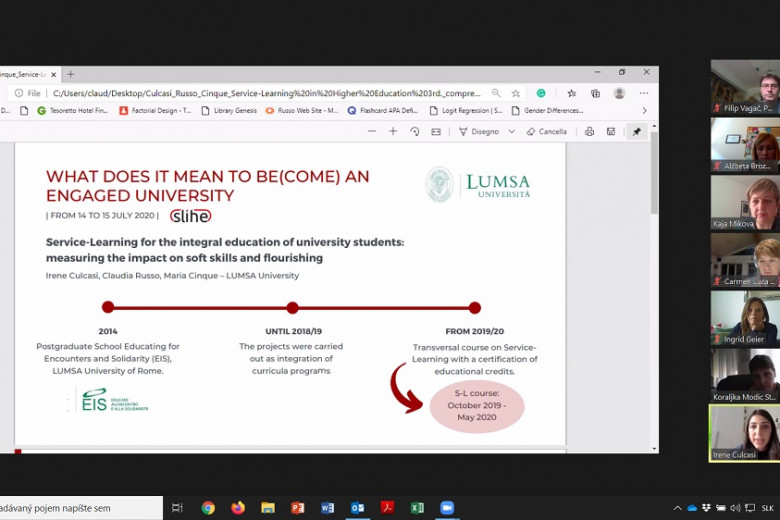Open Adobe Acrobat from the taskbar
This screenshot has height=520, width=780.
[388, 508]
